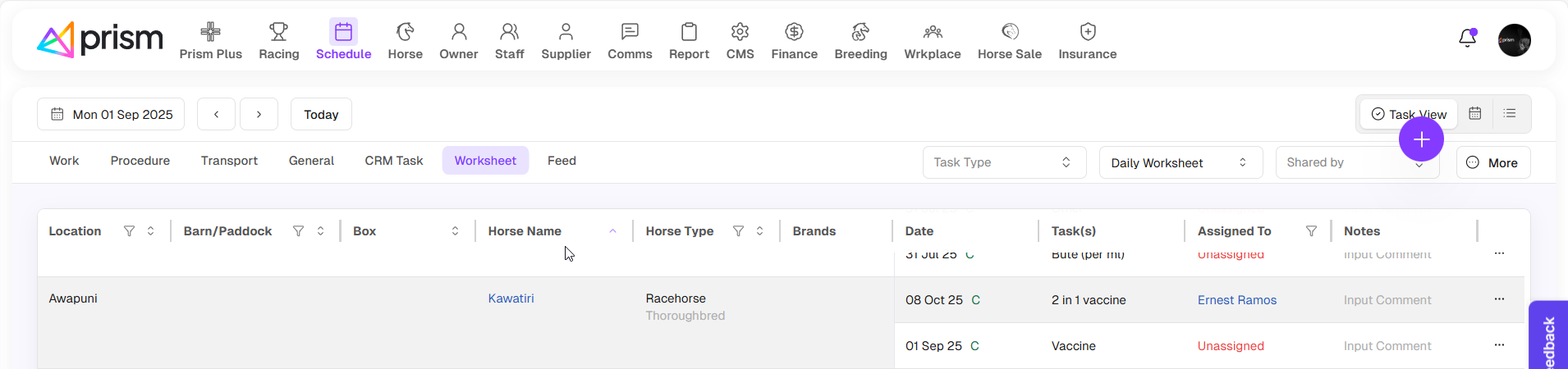Toggle sort on Horse Name column
The height and width of the screenshot is (369, 1568).
pos(612,231)
